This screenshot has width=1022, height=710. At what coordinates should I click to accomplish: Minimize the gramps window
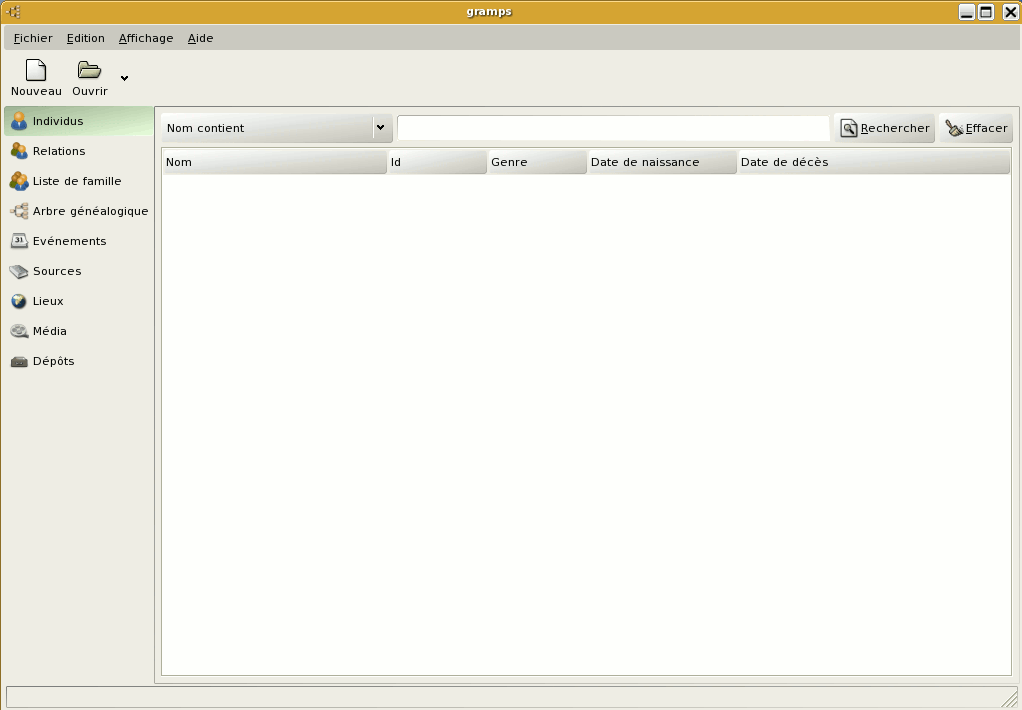[x=967, y=12]
